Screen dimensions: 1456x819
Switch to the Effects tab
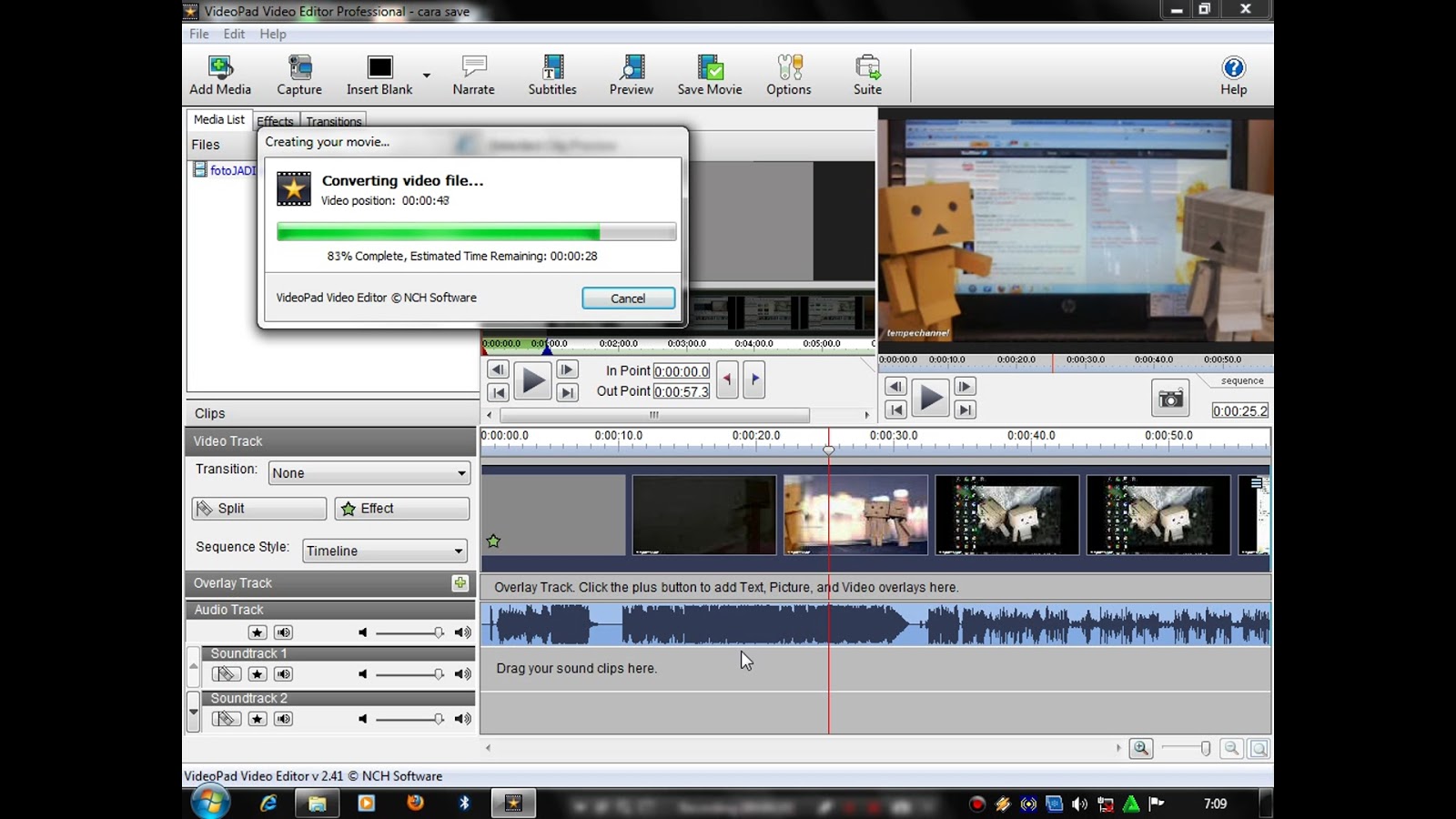[275, 121]
